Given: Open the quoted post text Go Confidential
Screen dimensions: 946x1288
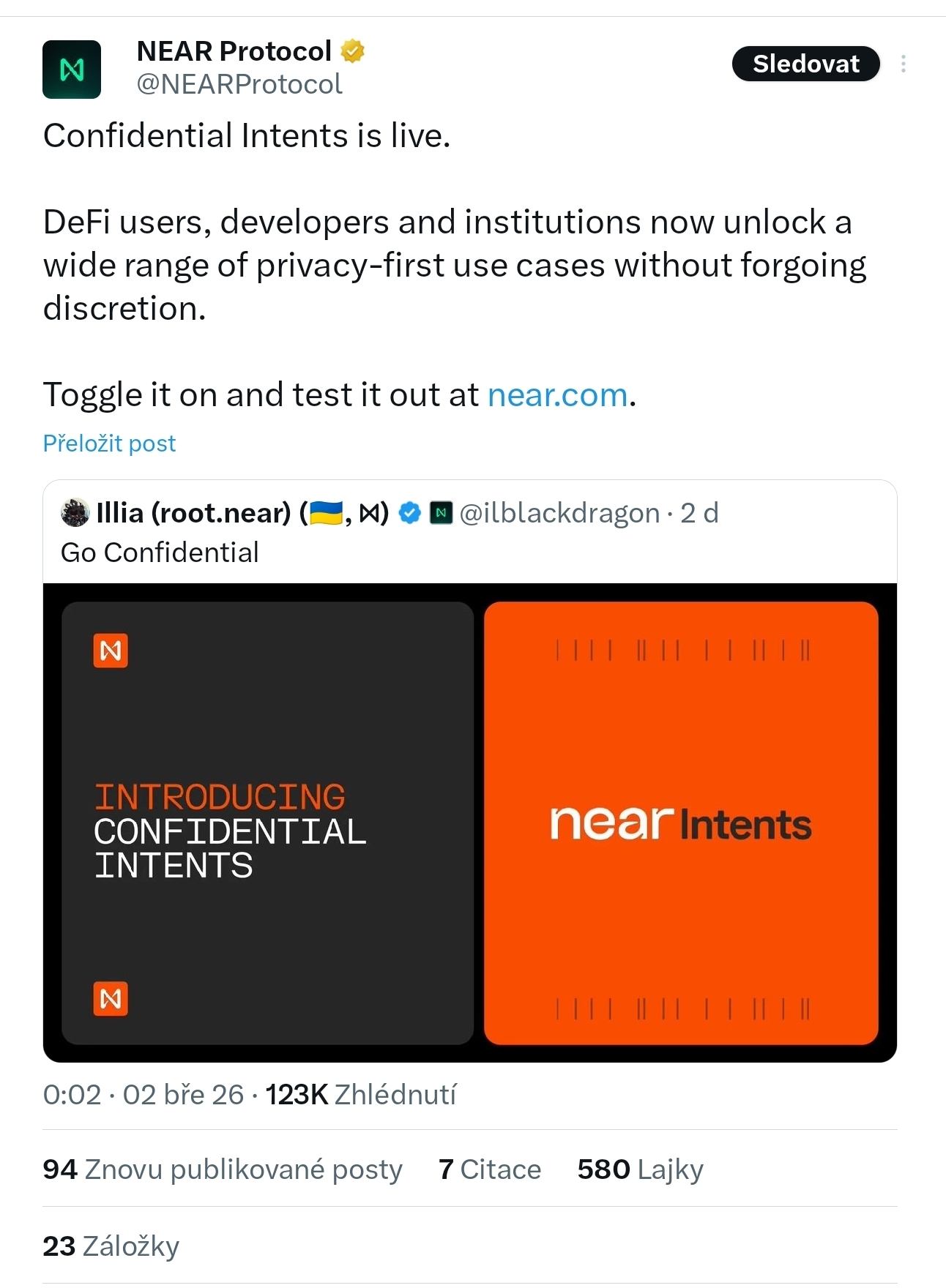Looking at the screenshot, I should (x=160, y=553).
